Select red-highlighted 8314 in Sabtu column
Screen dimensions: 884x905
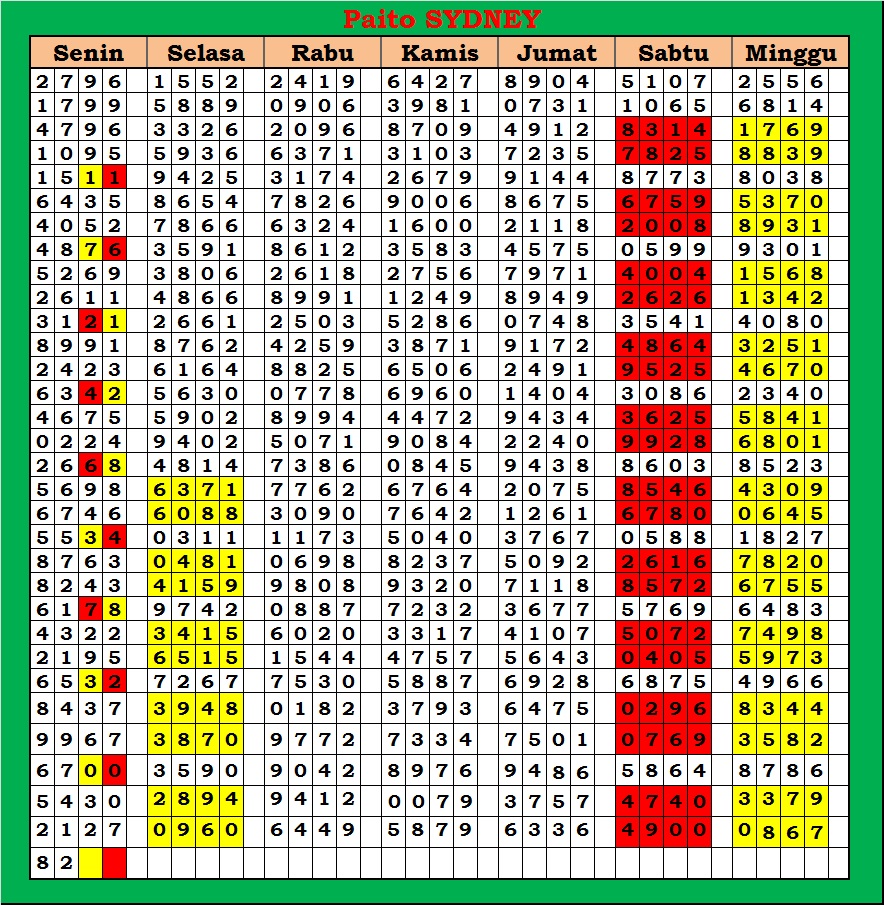[664, 129]
